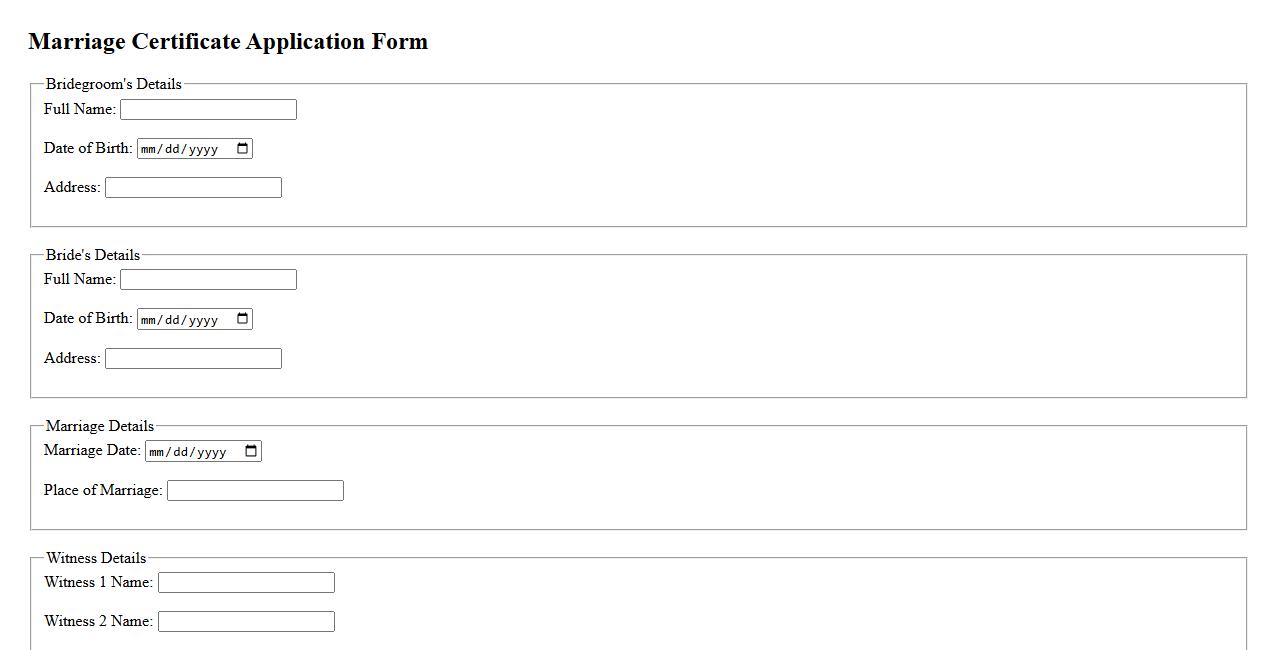Click the "Witness 1 Name:" label text

point(98,582)
